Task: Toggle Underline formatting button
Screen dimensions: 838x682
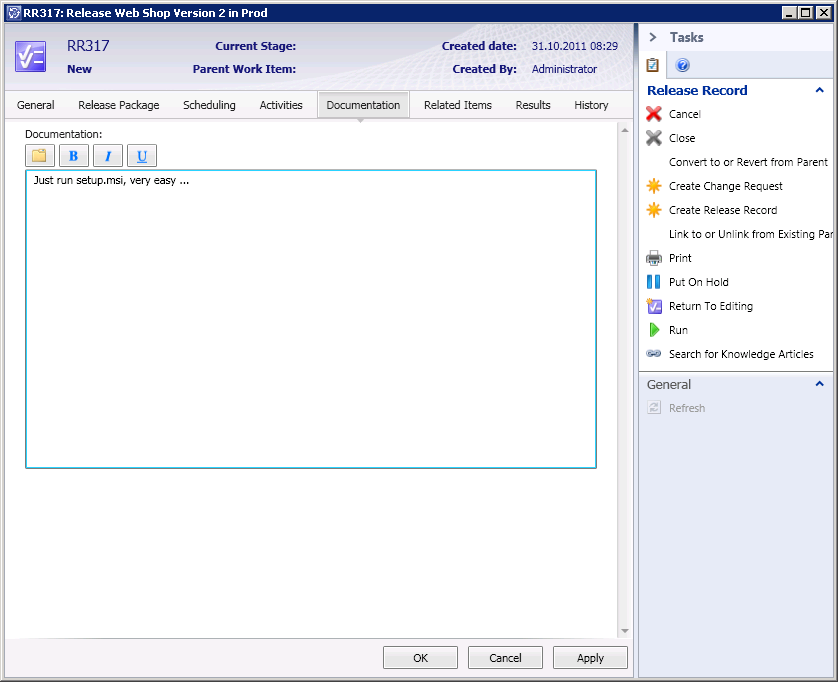Action: pyautogui.click(x=142, y=156)
